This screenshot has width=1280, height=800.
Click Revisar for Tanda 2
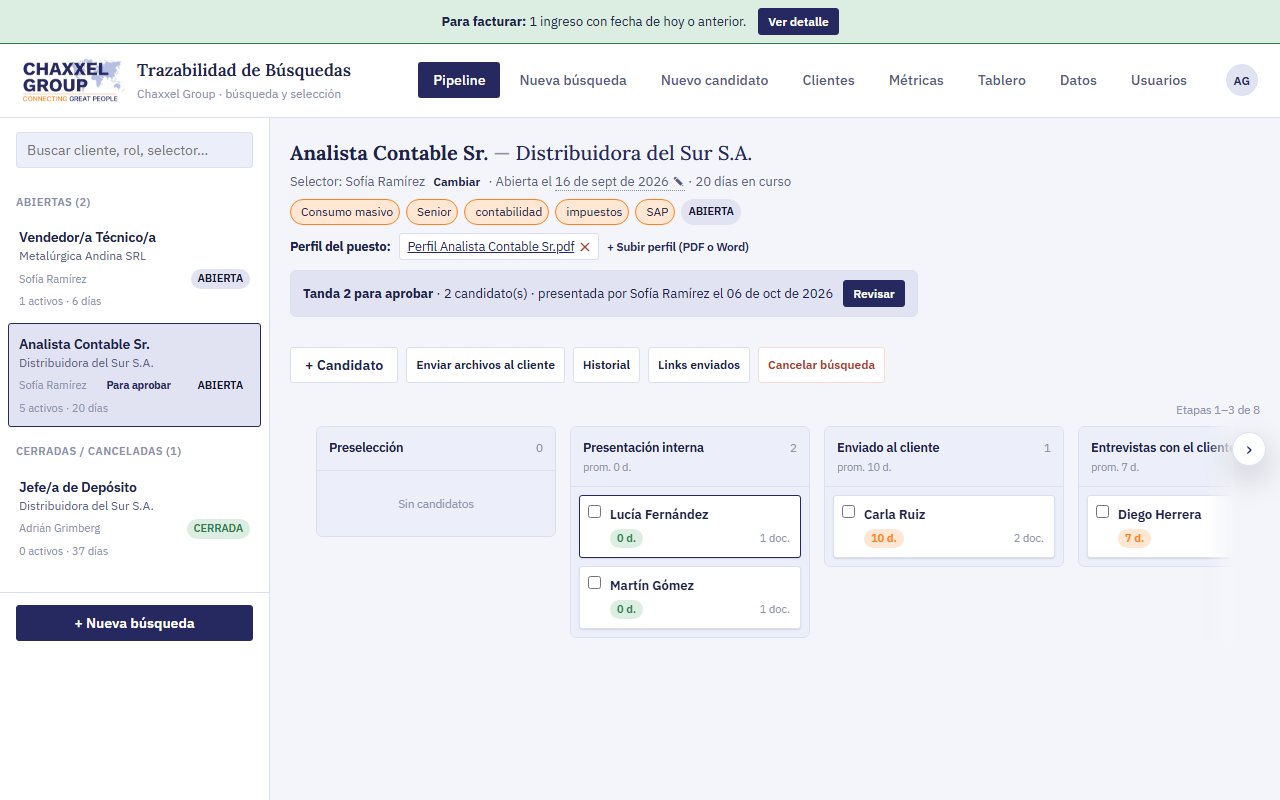(874, 294)
